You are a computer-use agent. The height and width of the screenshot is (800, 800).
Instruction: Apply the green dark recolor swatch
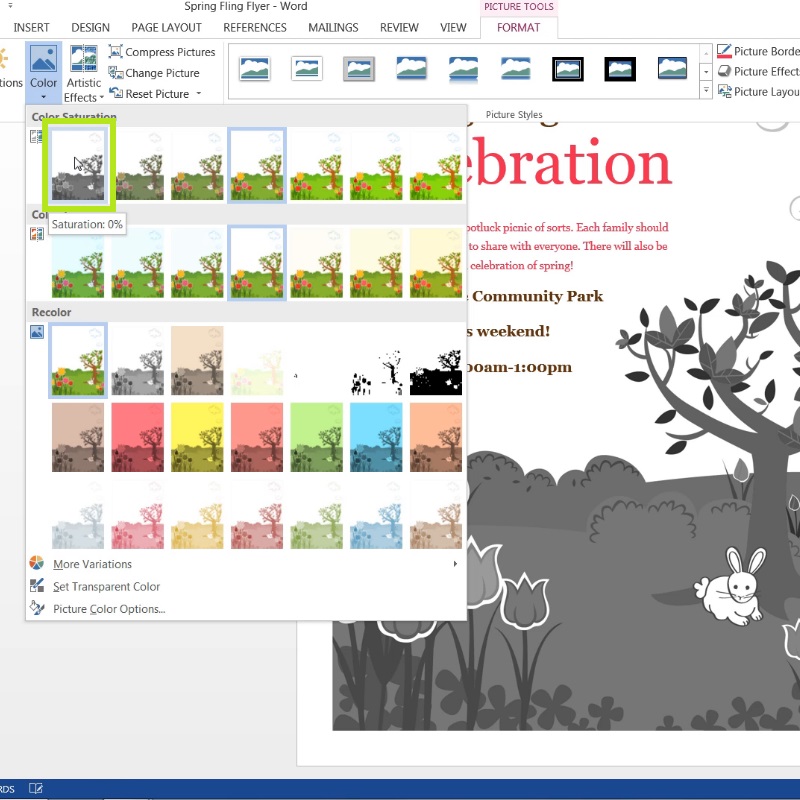(316, 437)
